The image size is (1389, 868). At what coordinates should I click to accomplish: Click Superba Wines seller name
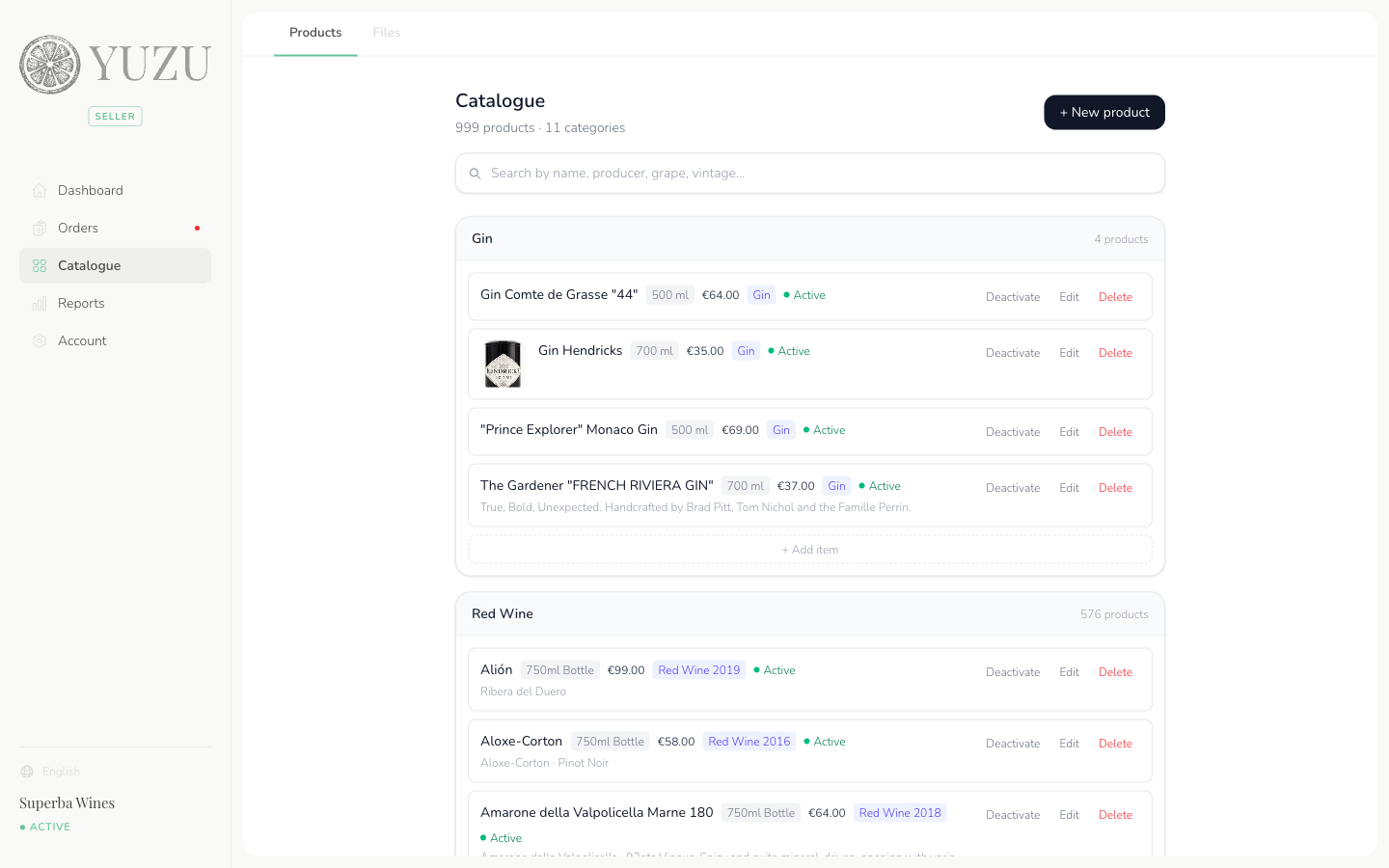pos(68,803)
